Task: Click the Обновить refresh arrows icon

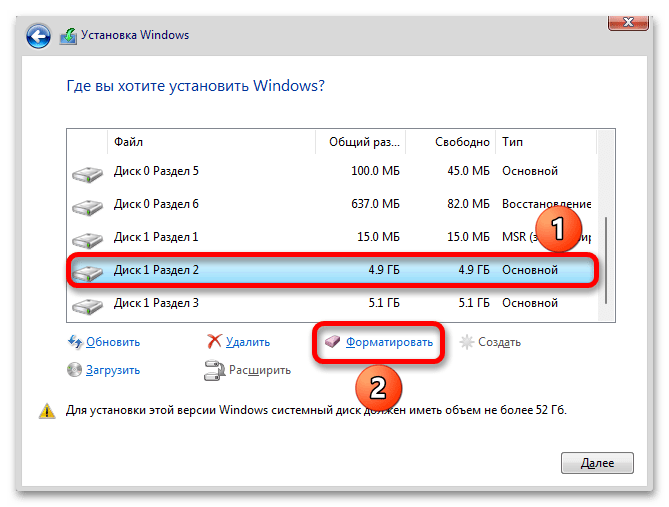Action: (x=75, y=342)
